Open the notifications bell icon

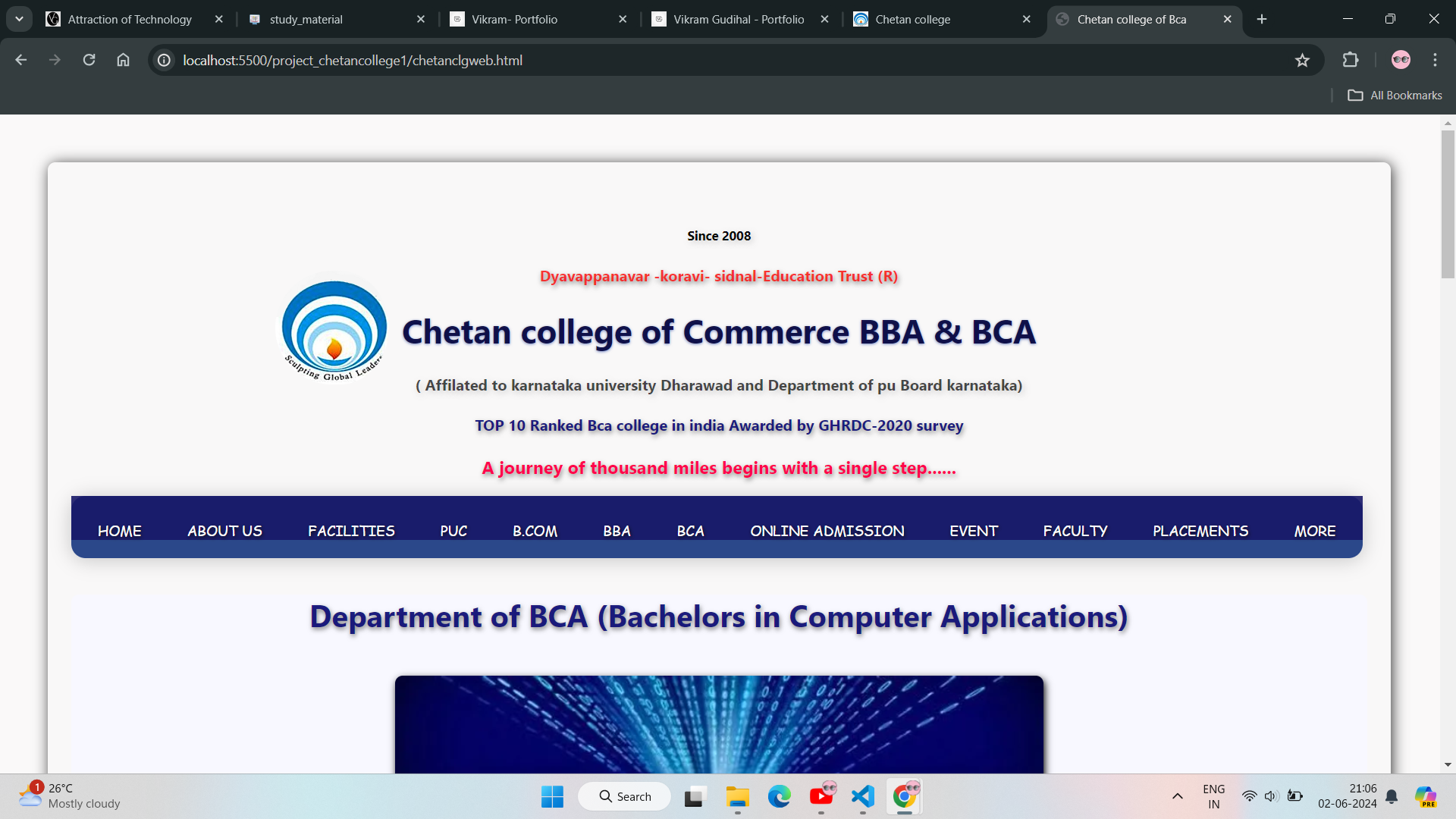1392,796
